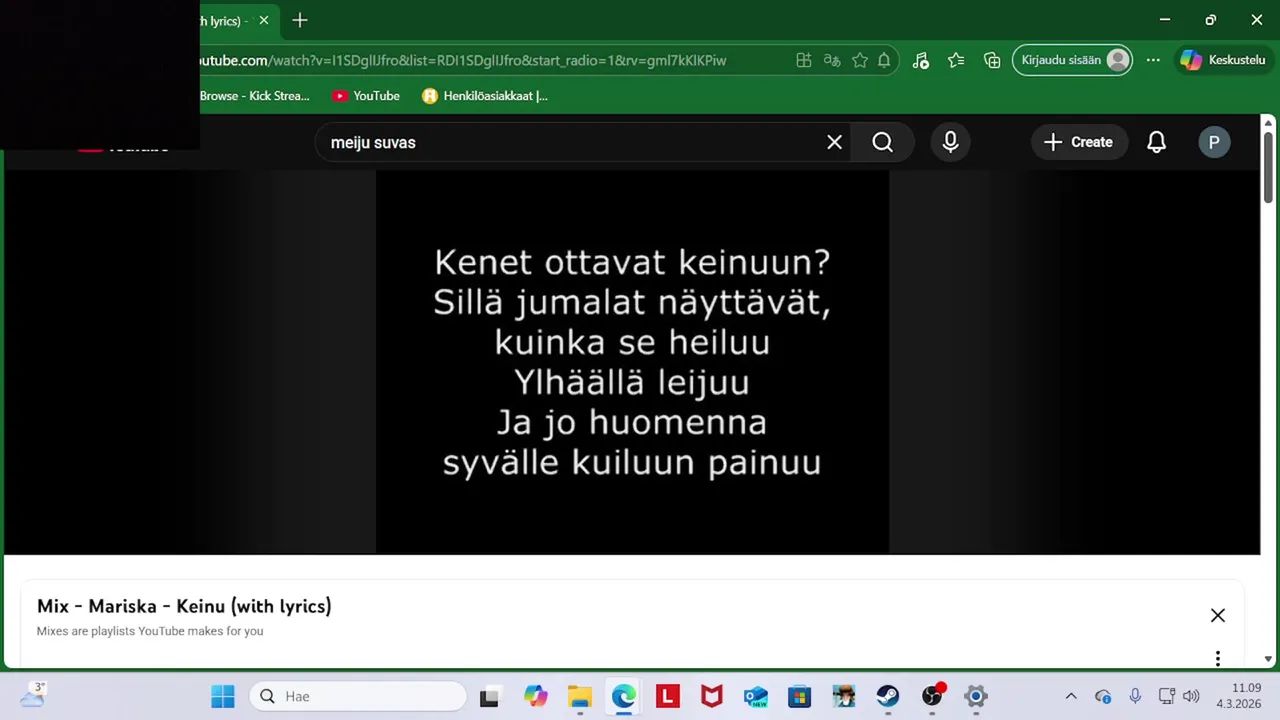Open Steam from the taskbar
The height and width of the screenshot is (720, 1280).
[888, 696]
